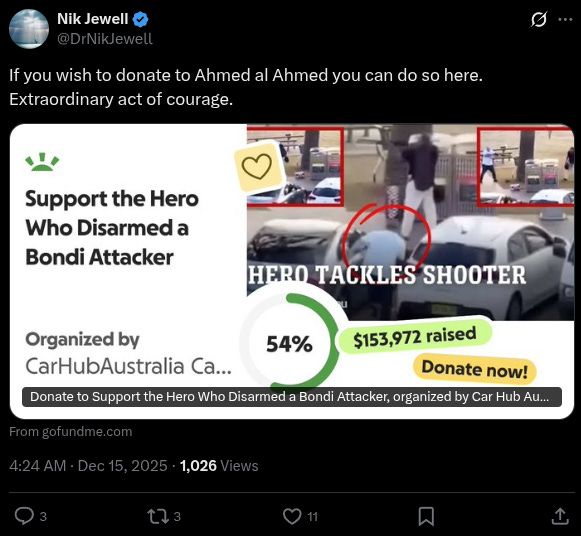Click the Grok explain icon

538,19
